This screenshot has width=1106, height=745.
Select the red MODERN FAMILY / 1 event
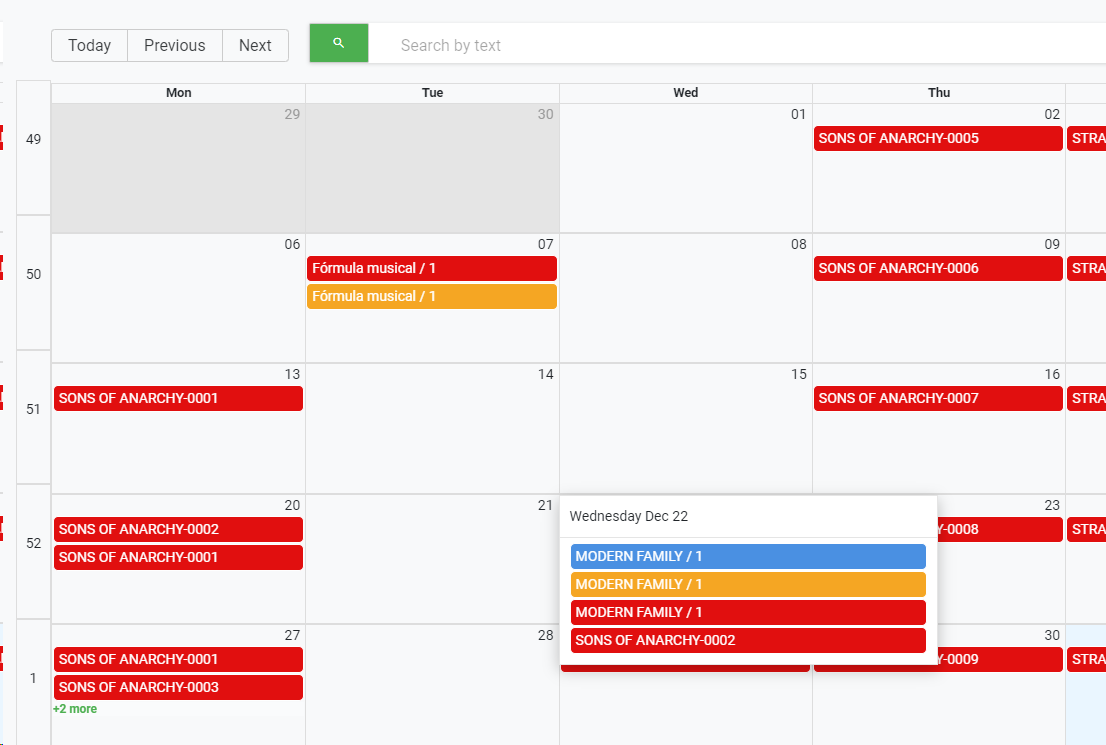(x=747, y=612)
